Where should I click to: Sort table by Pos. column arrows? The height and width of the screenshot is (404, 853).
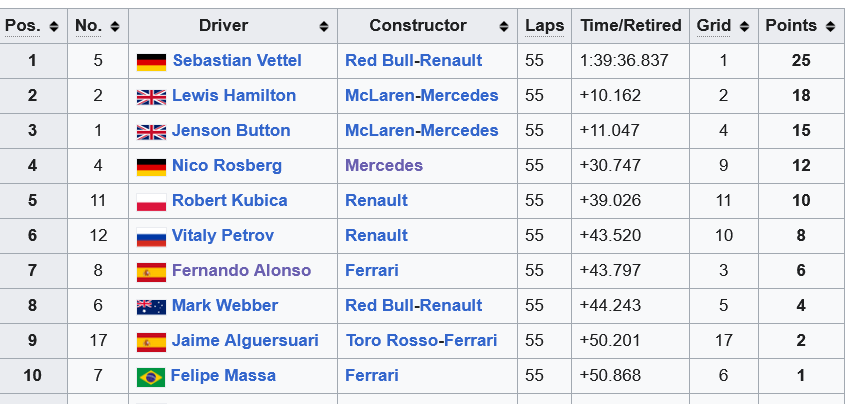pyautogui.click(x=53, y=26)
